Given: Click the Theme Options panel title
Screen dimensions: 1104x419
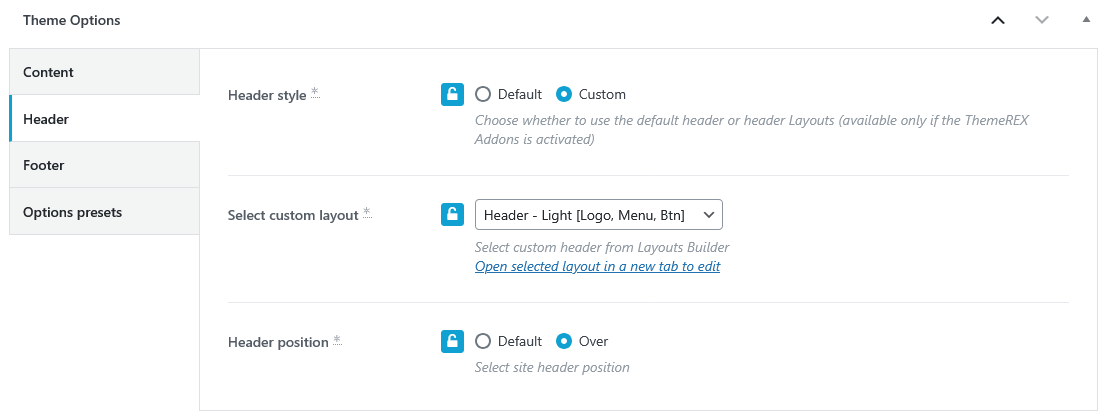Looking at the screenshot, I should click(72, 20).
